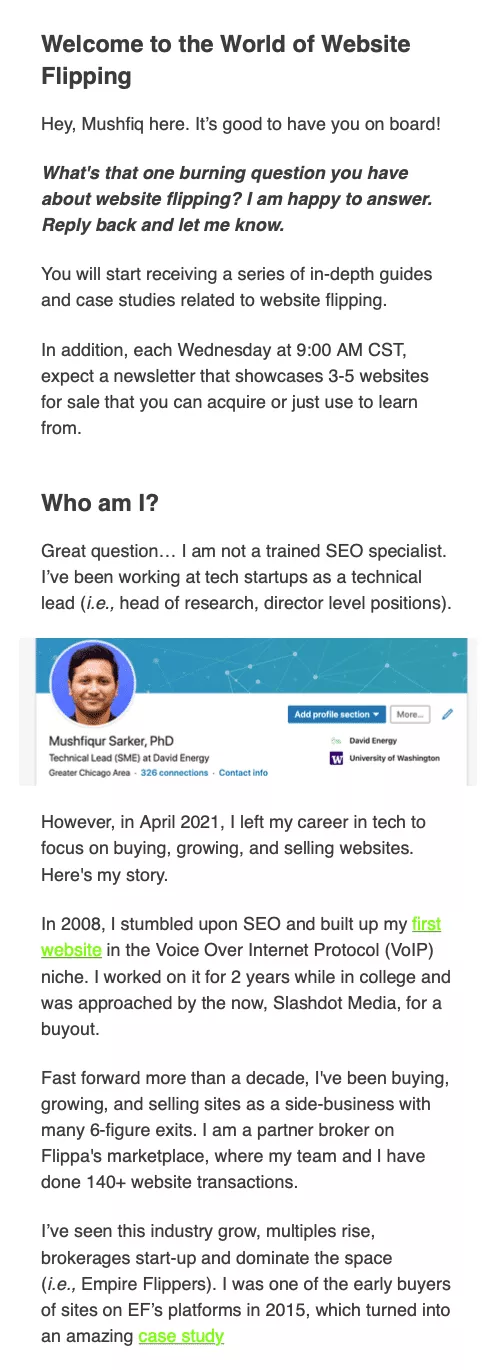Click the 'Who am I?' heading
504x1370 pixels.
pos(100,503)
